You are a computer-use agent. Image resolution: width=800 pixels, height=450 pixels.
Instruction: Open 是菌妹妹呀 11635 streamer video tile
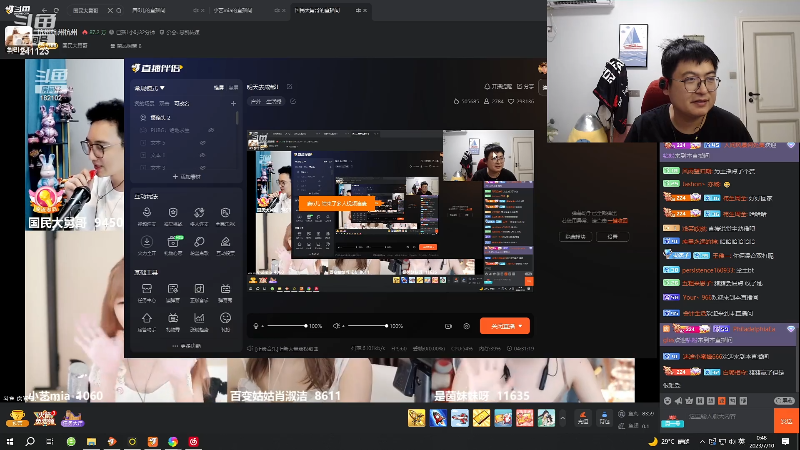tap(533, 380)
